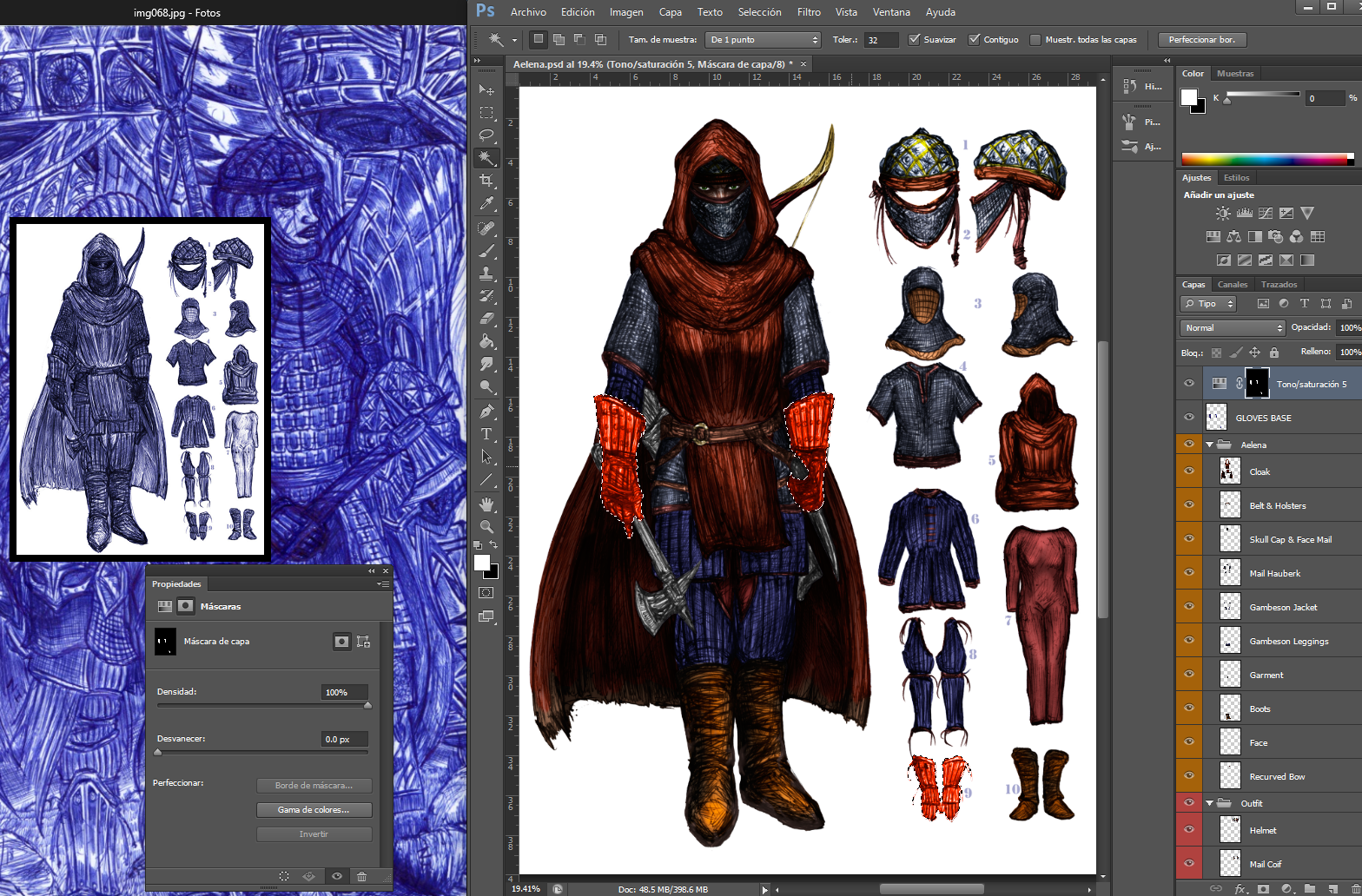The height and width of the screenshot is (896, 1362).
Task: Delete mask via trash icon in Propiedades
Action: (x=362, y=876)
